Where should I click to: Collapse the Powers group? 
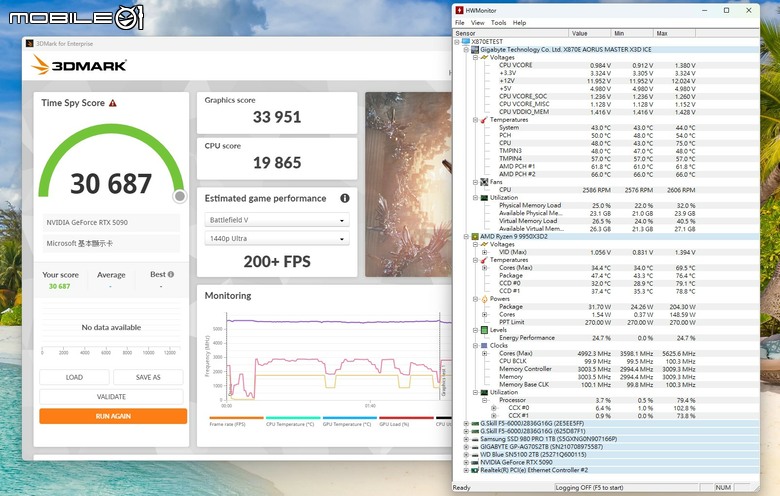click(475, 299)
